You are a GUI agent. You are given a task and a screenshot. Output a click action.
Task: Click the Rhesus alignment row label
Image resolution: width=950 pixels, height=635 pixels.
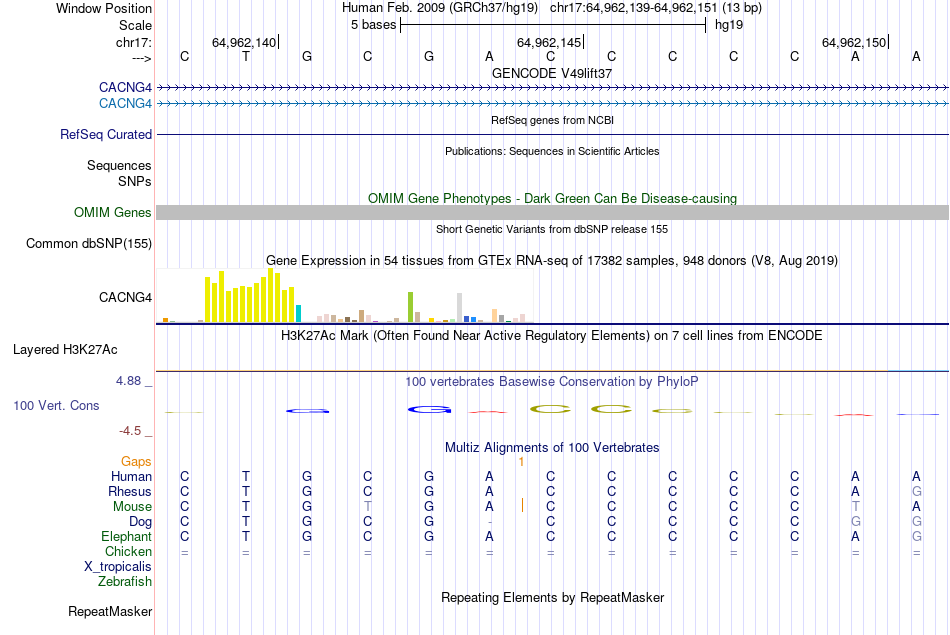(x=130, y=491)
